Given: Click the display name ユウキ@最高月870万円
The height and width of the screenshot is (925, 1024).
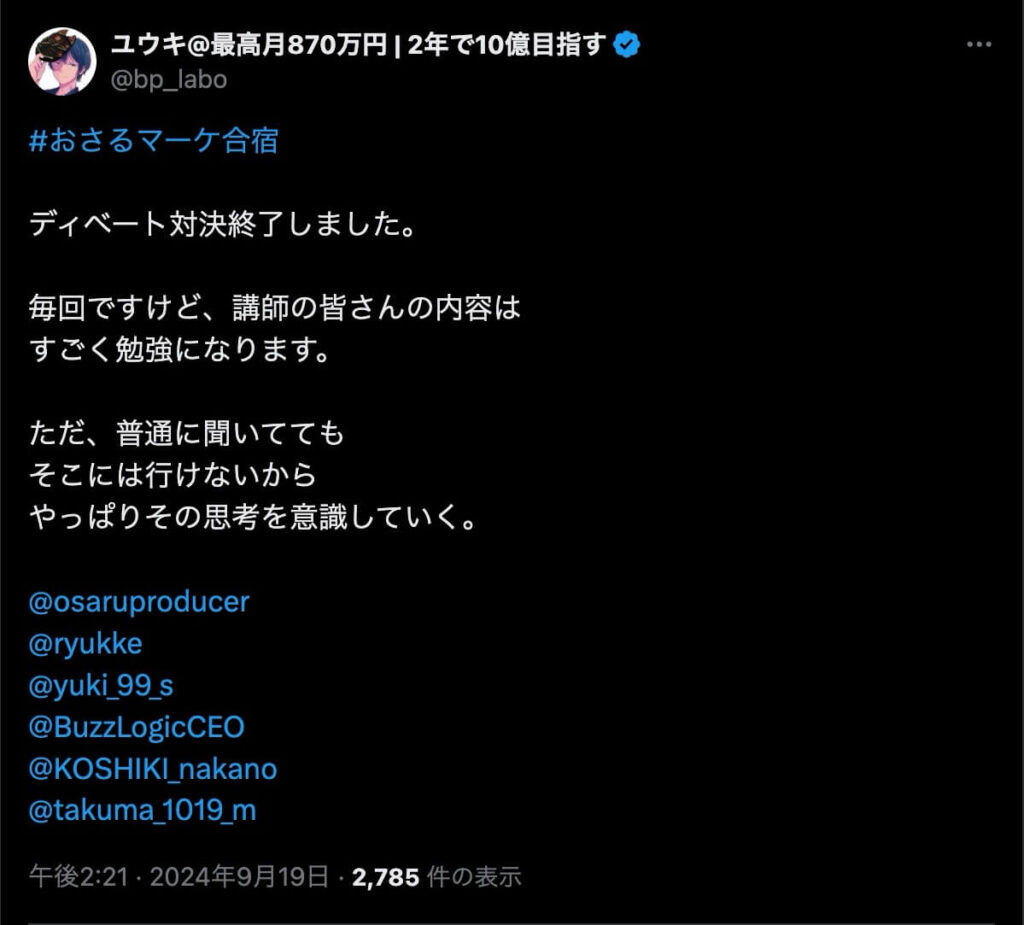Looking at the screenshot, I should point(360,46).
